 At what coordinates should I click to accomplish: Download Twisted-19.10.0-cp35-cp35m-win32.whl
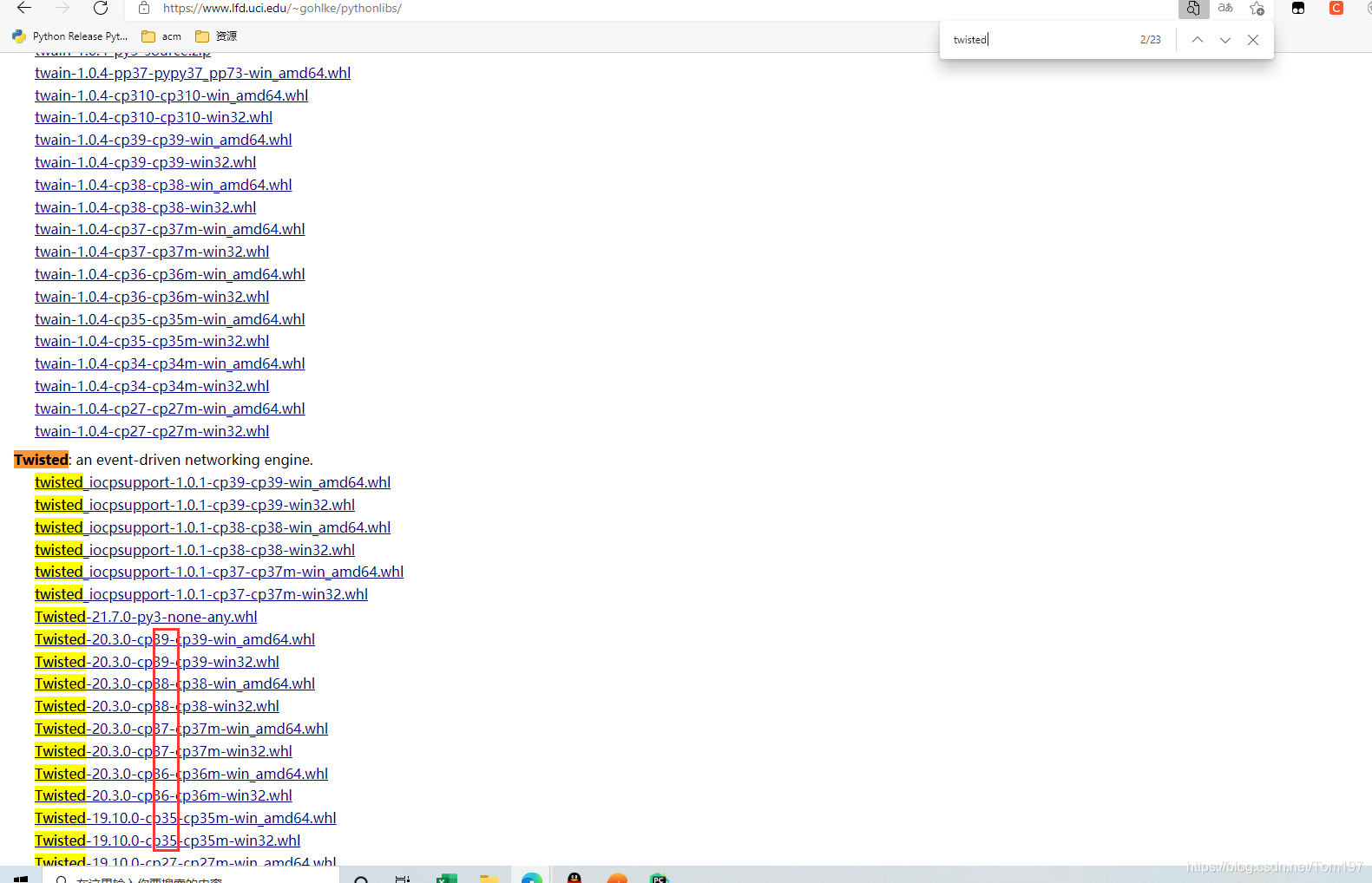coord(167,840)
